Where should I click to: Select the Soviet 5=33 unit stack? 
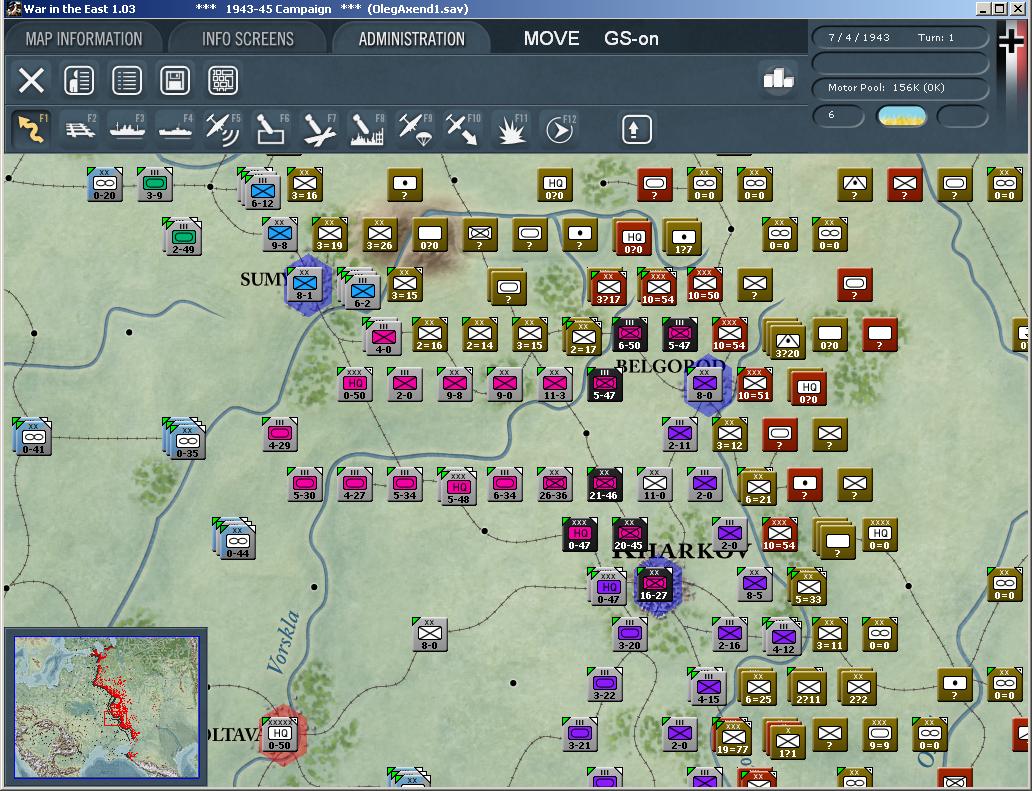807,587
